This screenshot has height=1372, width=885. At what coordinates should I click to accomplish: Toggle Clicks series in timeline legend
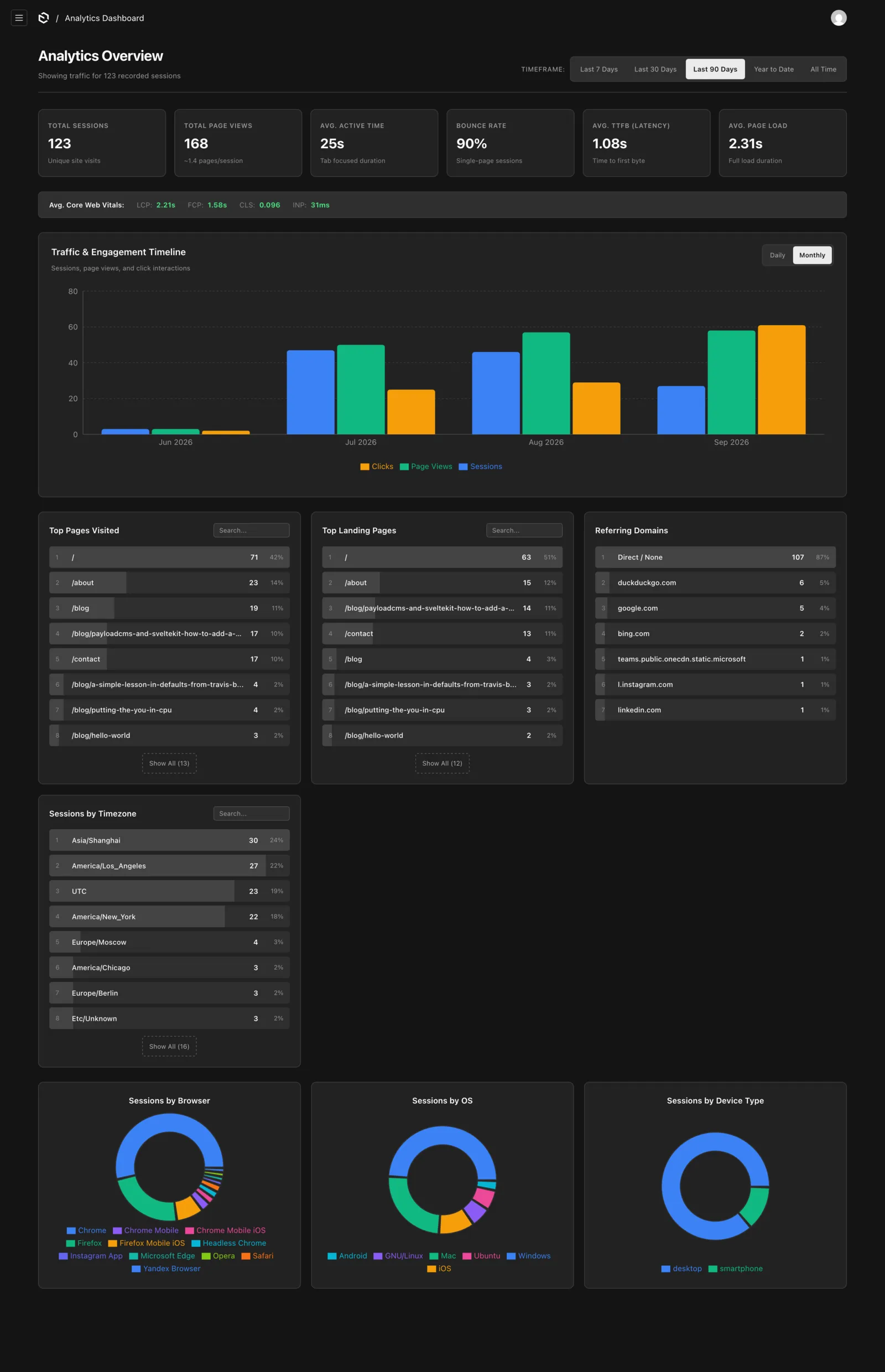tap(377, 466)
